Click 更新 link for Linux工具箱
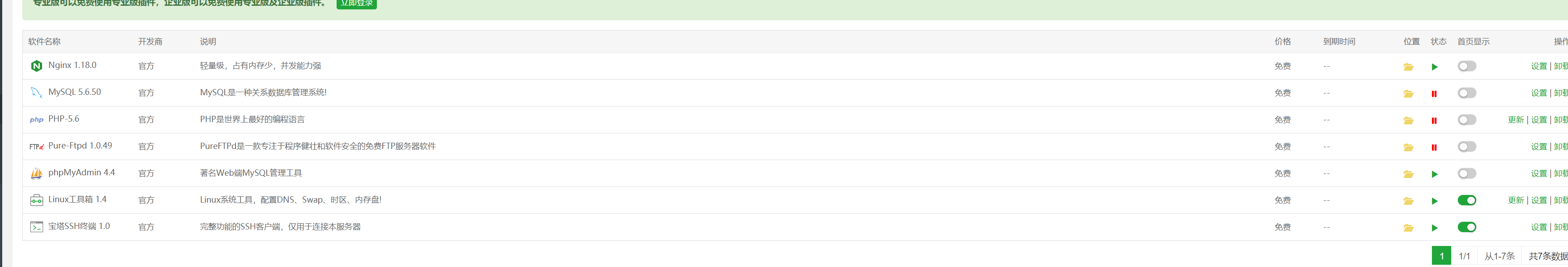 (1516, 200)
